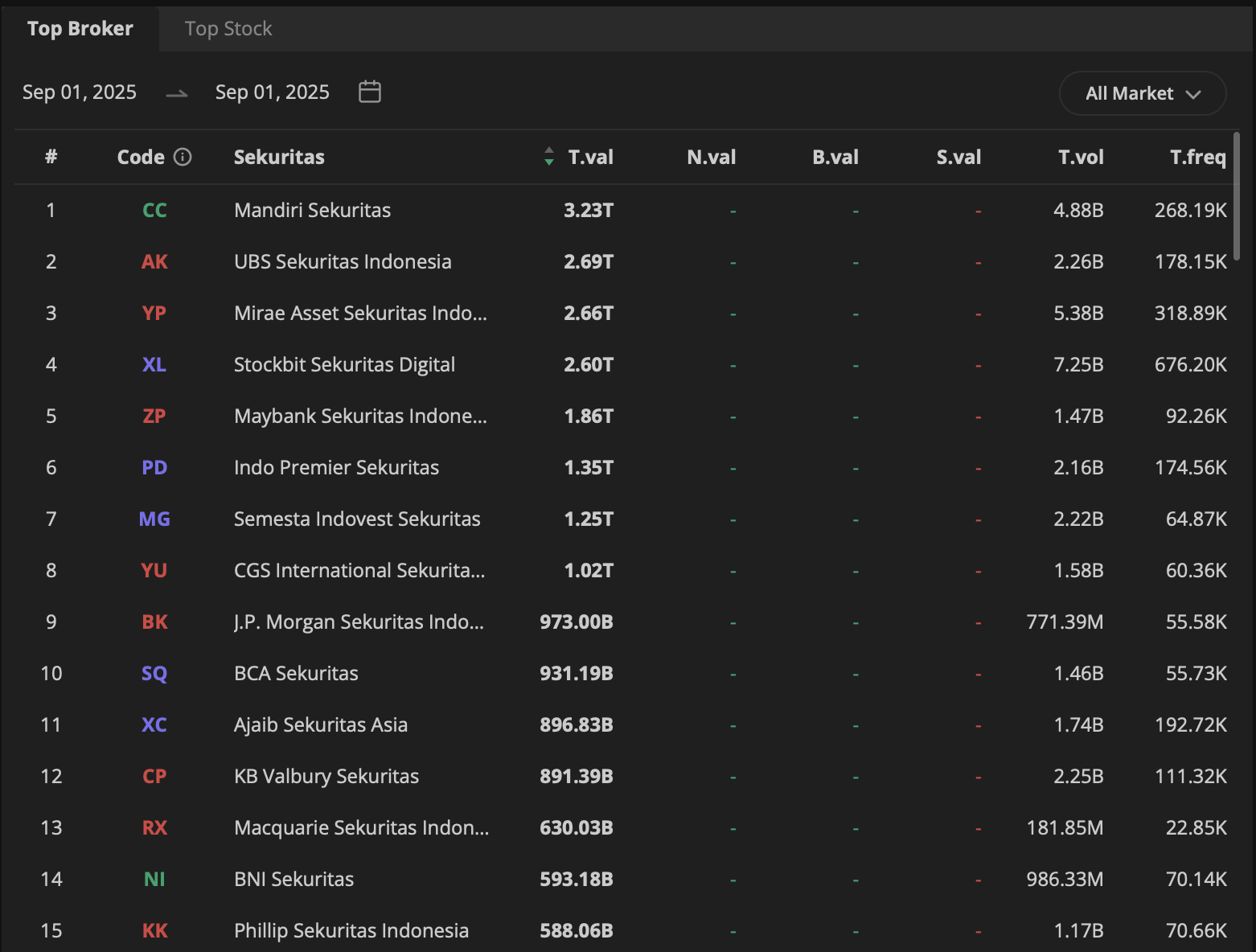Screen dimensions: 1256x952
Task: Click broker code BK
Action: (154, 622)
